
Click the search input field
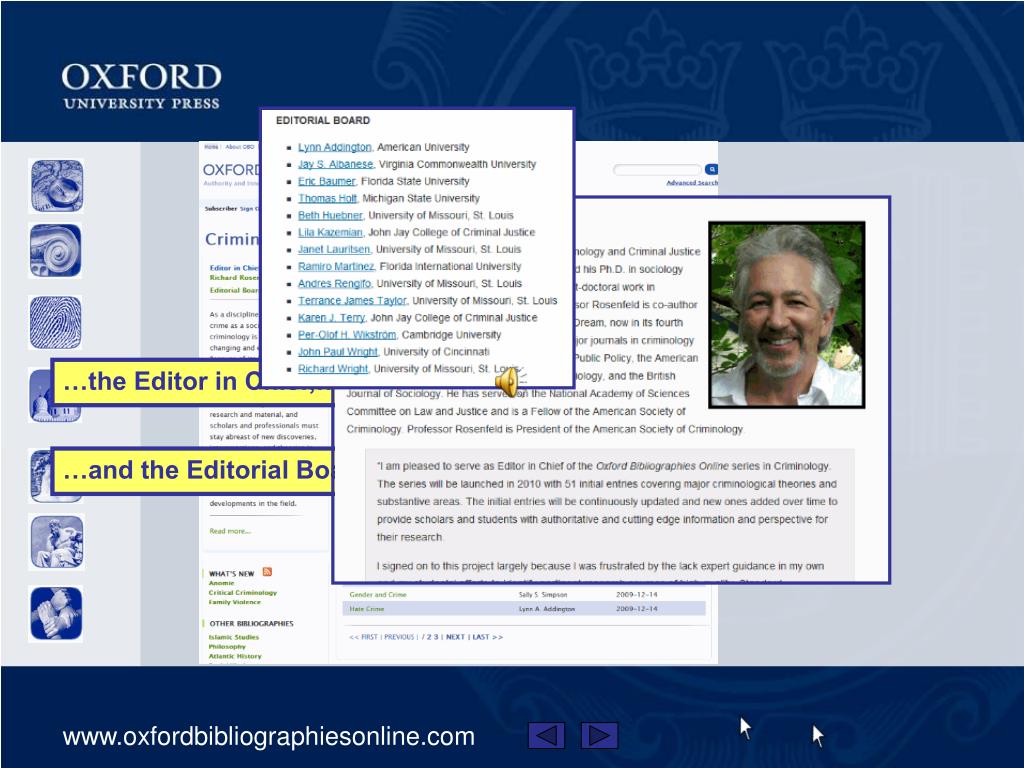click(658, 170)
